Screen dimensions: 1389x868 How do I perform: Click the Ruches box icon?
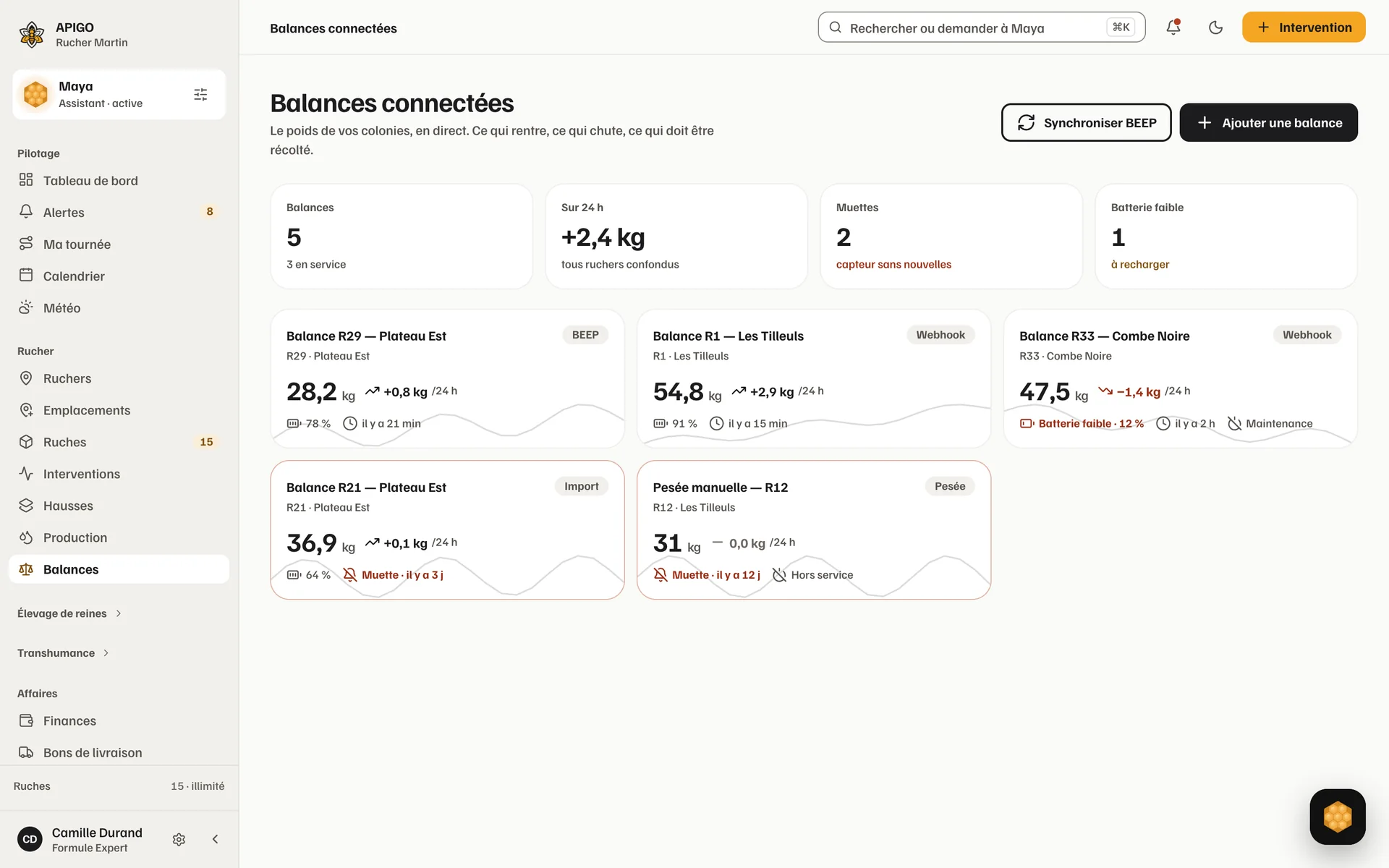pos(26,442)
